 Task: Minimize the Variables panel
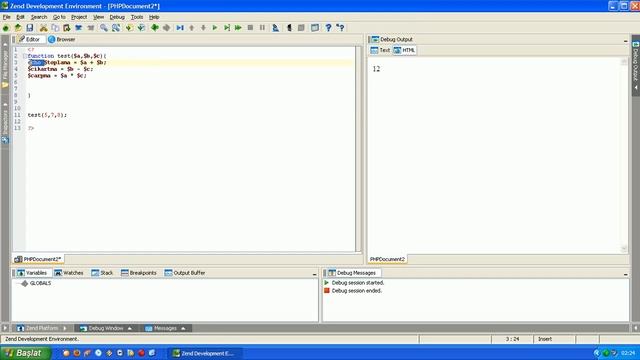click(314, 274)
